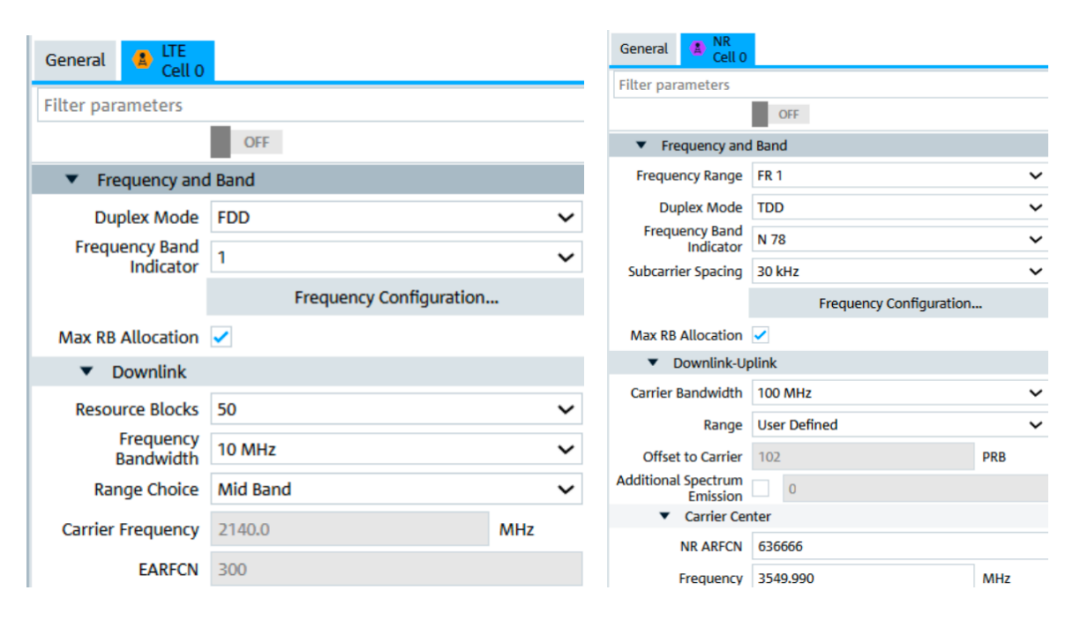Viewport: 1080px width, 635px height.
Task: Open the Subcarrier Spacing 30 kHz dropdown
Action: (900, 271)
